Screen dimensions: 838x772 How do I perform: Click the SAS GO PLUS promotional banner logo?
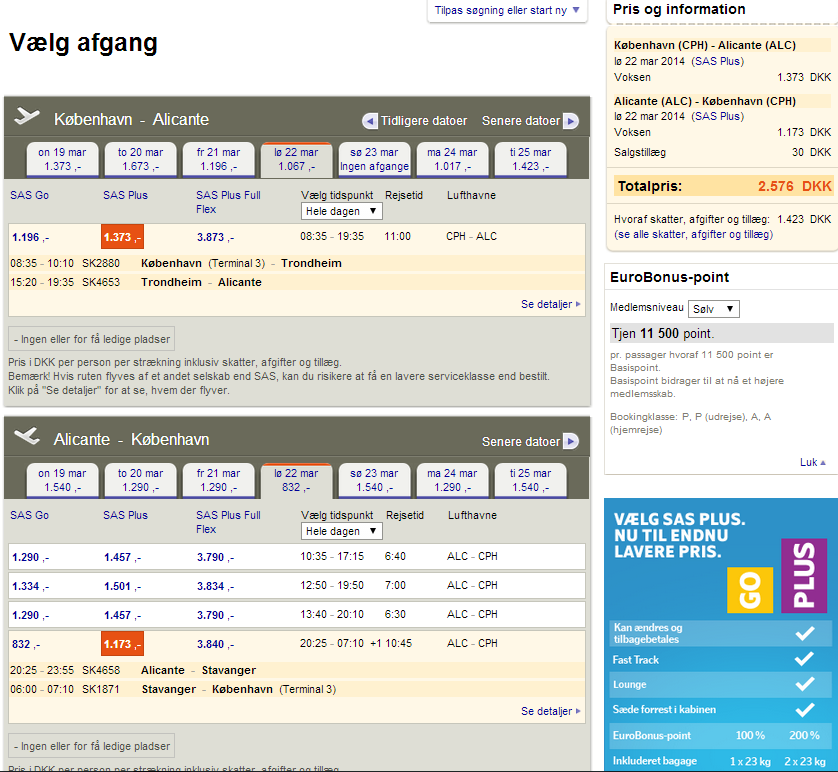coord(776,575)
